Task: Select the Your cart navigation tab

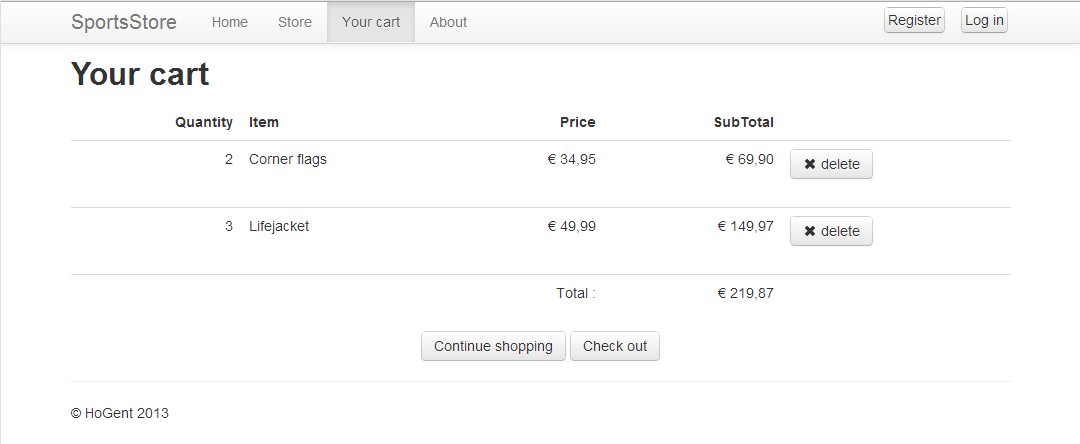Action: (x=371, y=22)
